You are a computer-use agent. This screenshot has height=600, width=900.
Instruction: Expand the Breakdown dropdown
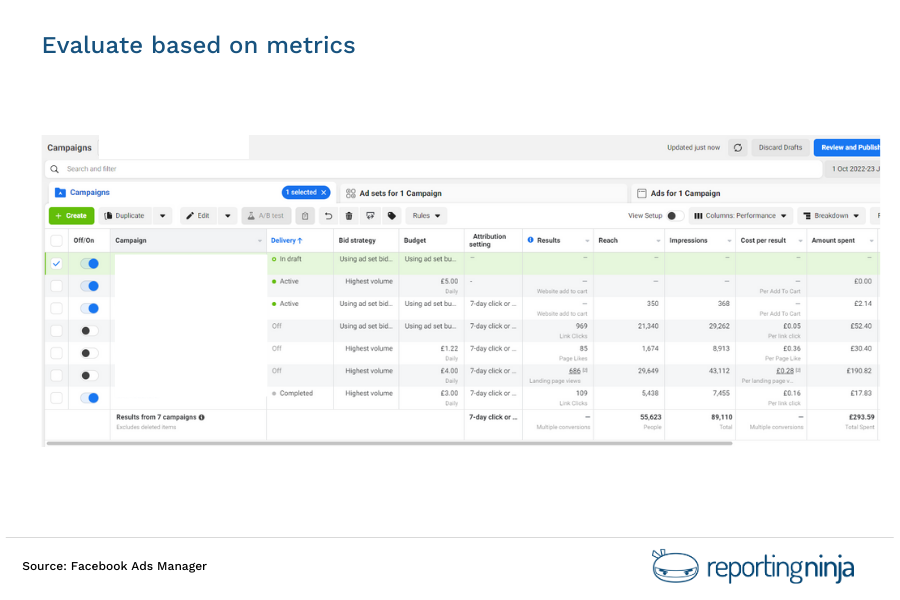(833, 215)
